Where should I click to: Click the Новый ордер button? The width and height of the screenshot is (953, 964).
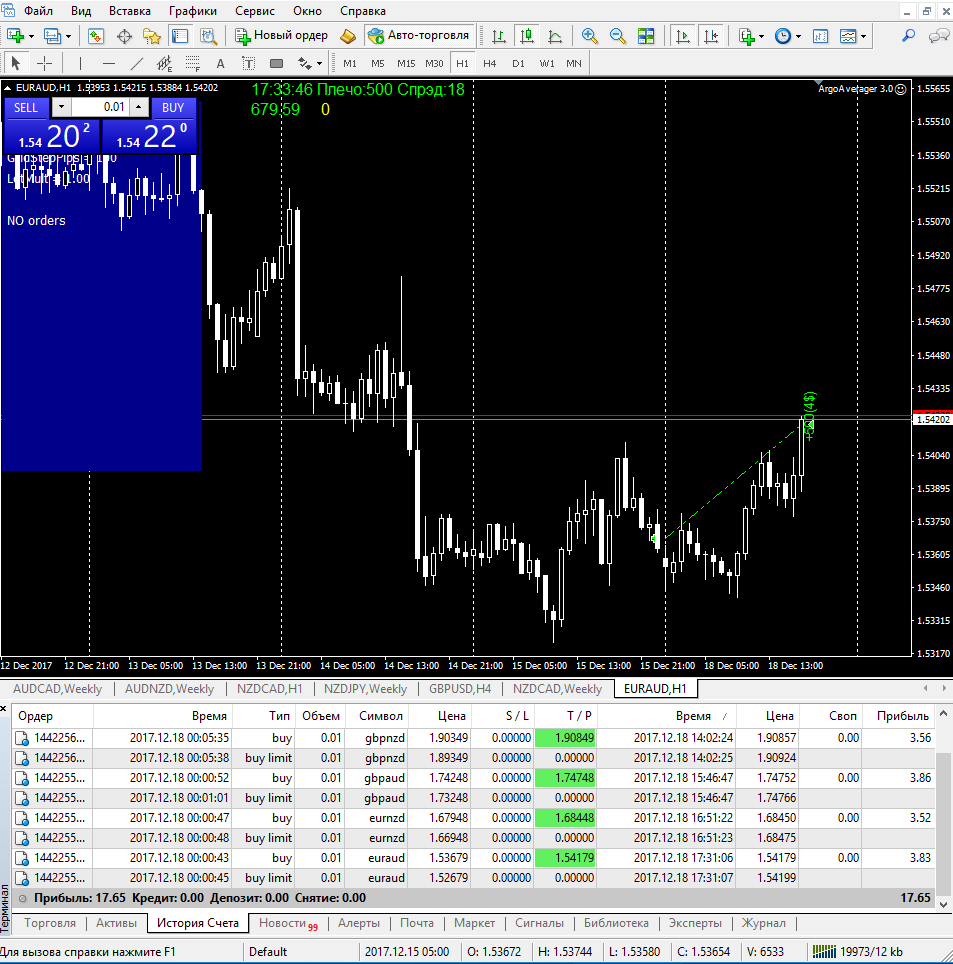point(282,36)
